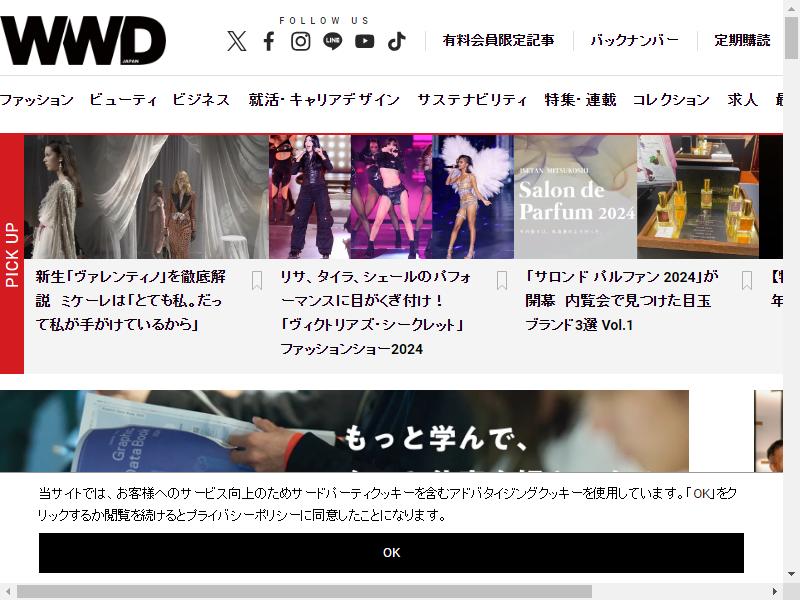Open the 特集・連載 menu

point(580,99)
